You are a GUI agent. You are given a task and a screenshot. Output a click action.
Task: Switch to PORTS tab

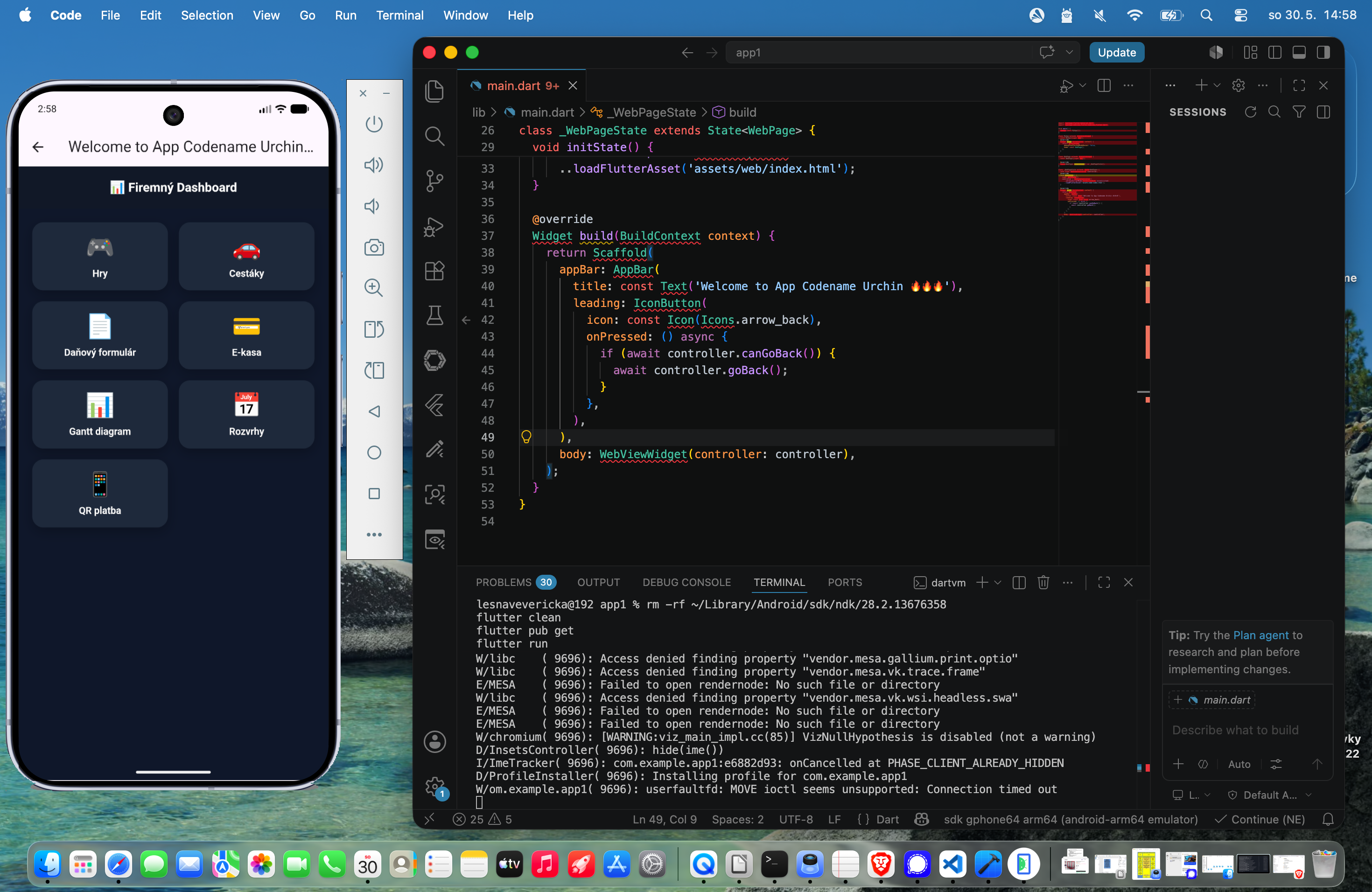(x=845, y=583)
